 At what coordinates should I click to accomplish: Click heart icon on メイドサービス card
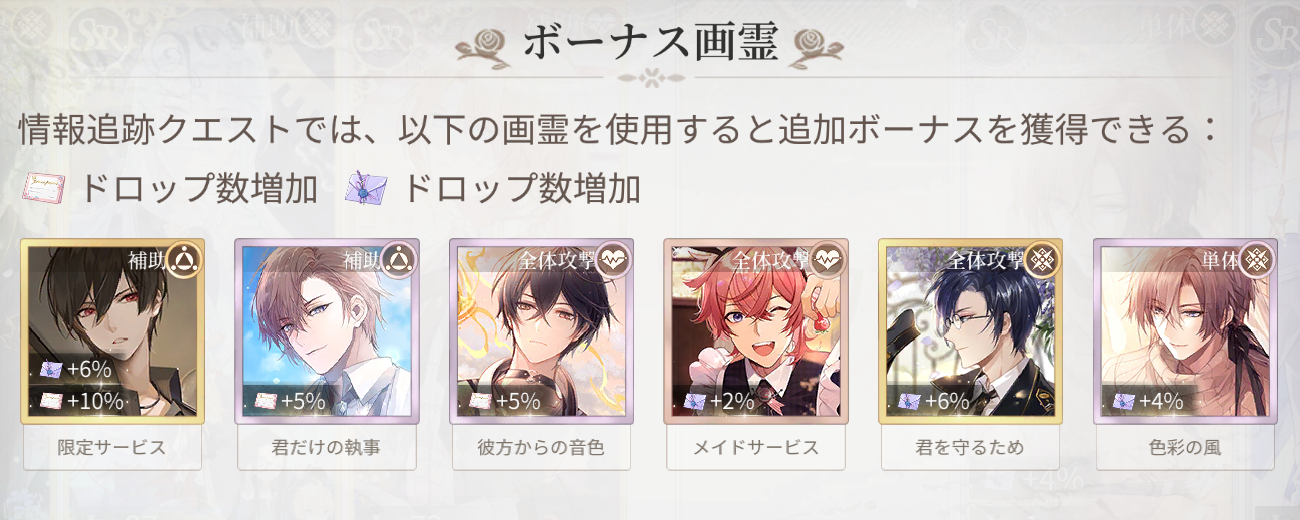[828, 261]
